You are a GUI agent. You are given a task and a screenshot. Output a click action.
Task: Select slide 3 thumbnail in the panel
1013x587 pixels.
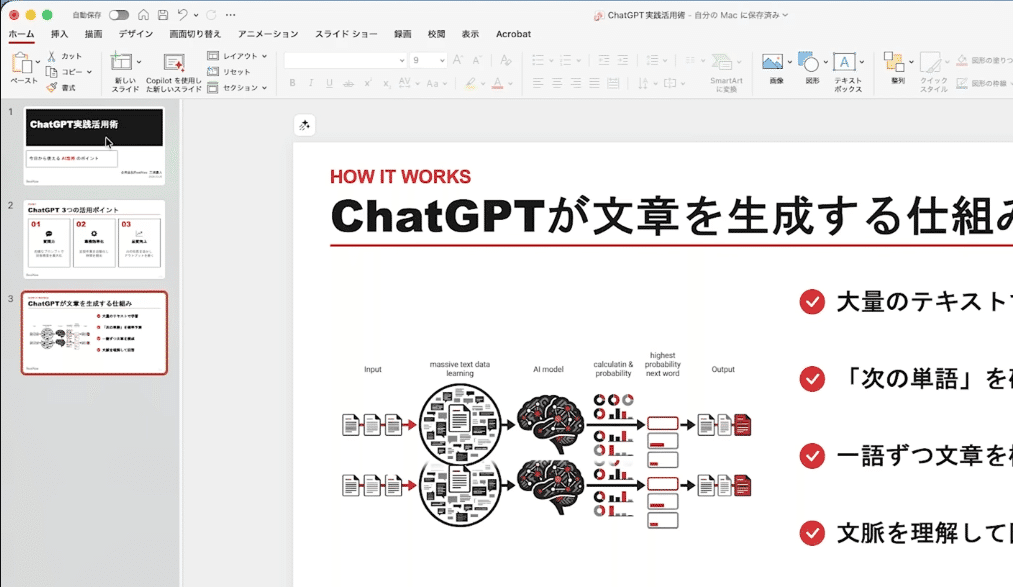click(94, 333)
